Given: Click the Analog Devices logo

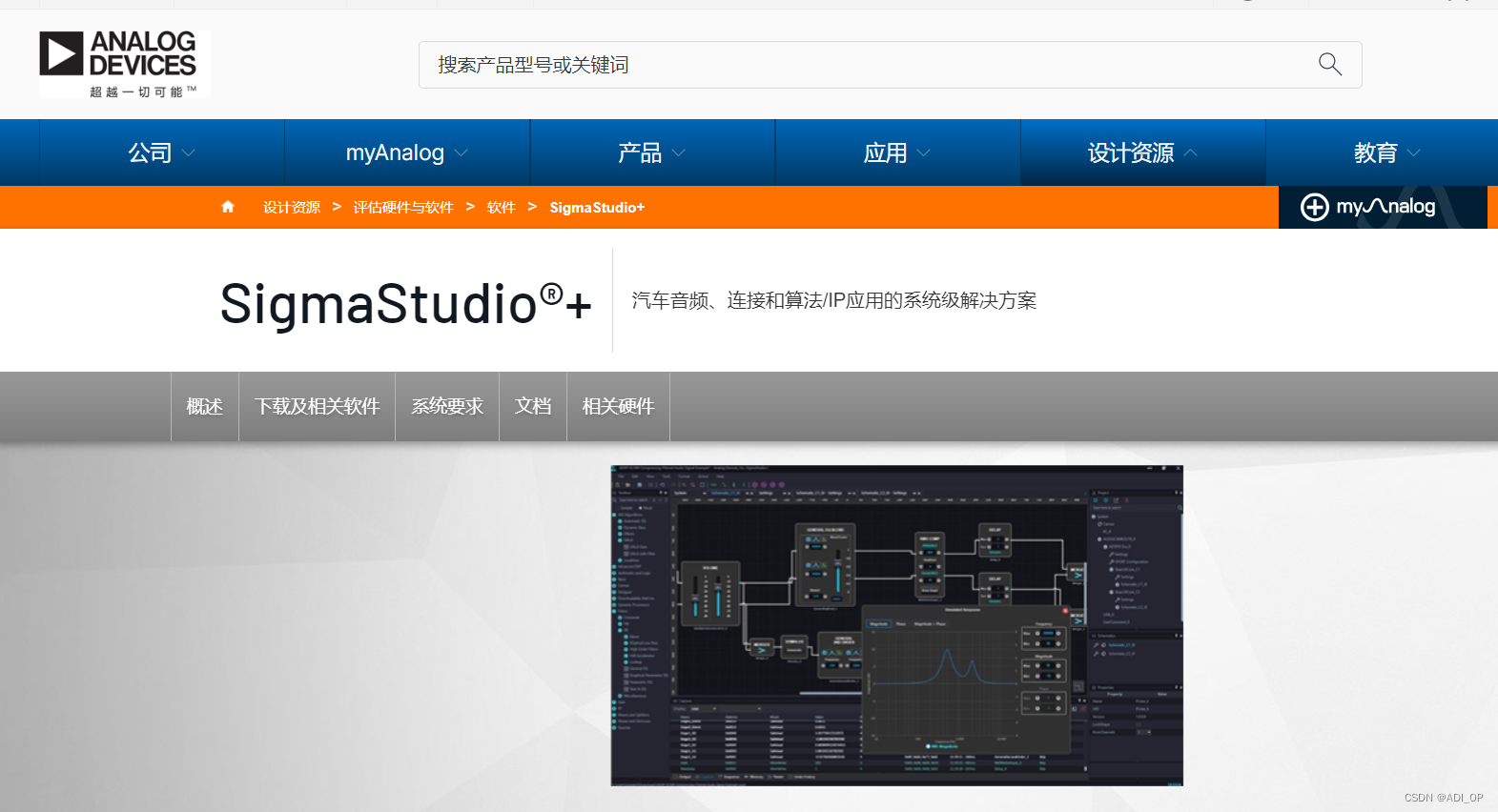Looking at the screenshot, I should [124, 64].
